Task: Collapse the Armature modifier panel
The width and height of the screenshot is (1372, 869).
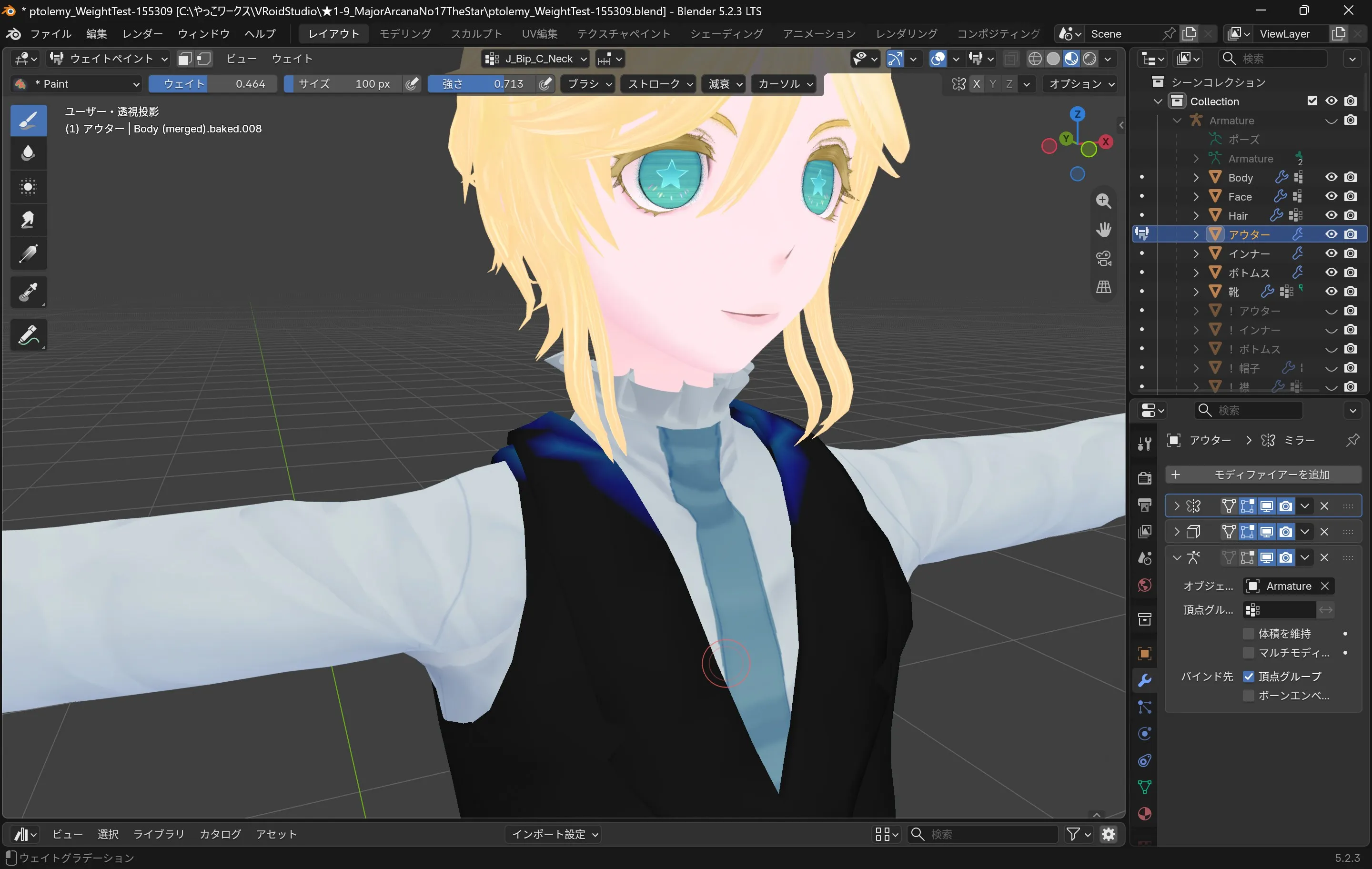Action: tap(1177, 558)
